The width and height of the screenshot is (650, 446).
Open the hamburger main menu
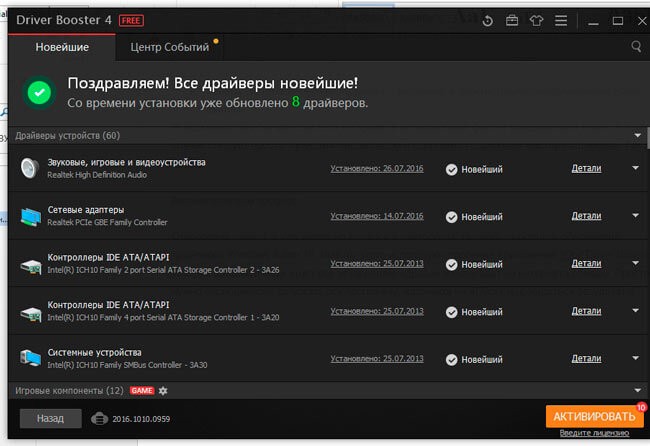[x=562, y=20]
